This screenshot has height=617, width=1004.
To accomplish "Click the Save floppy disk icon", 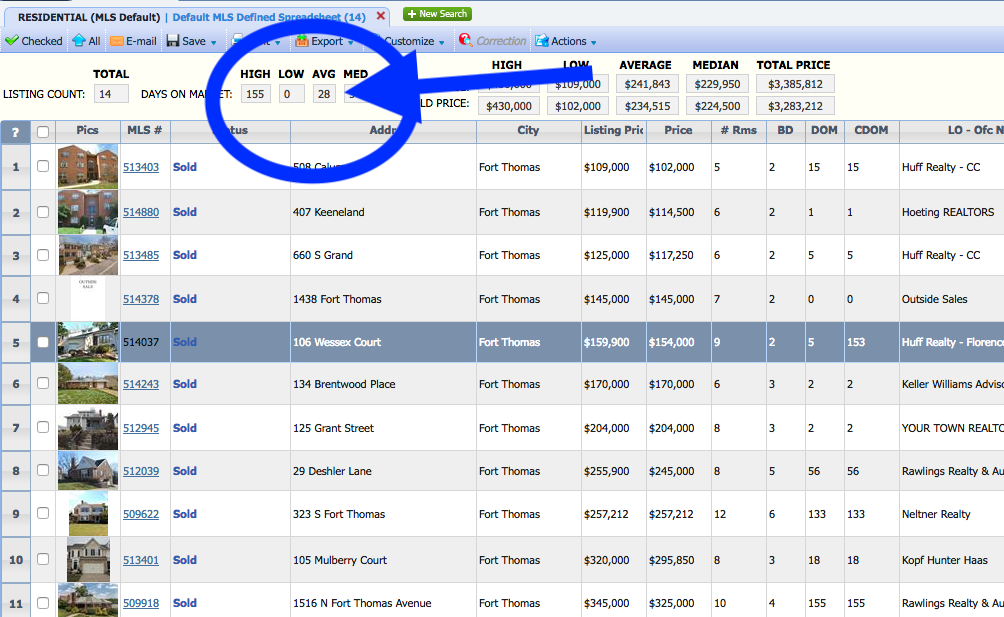I will (x=173, y=41).
